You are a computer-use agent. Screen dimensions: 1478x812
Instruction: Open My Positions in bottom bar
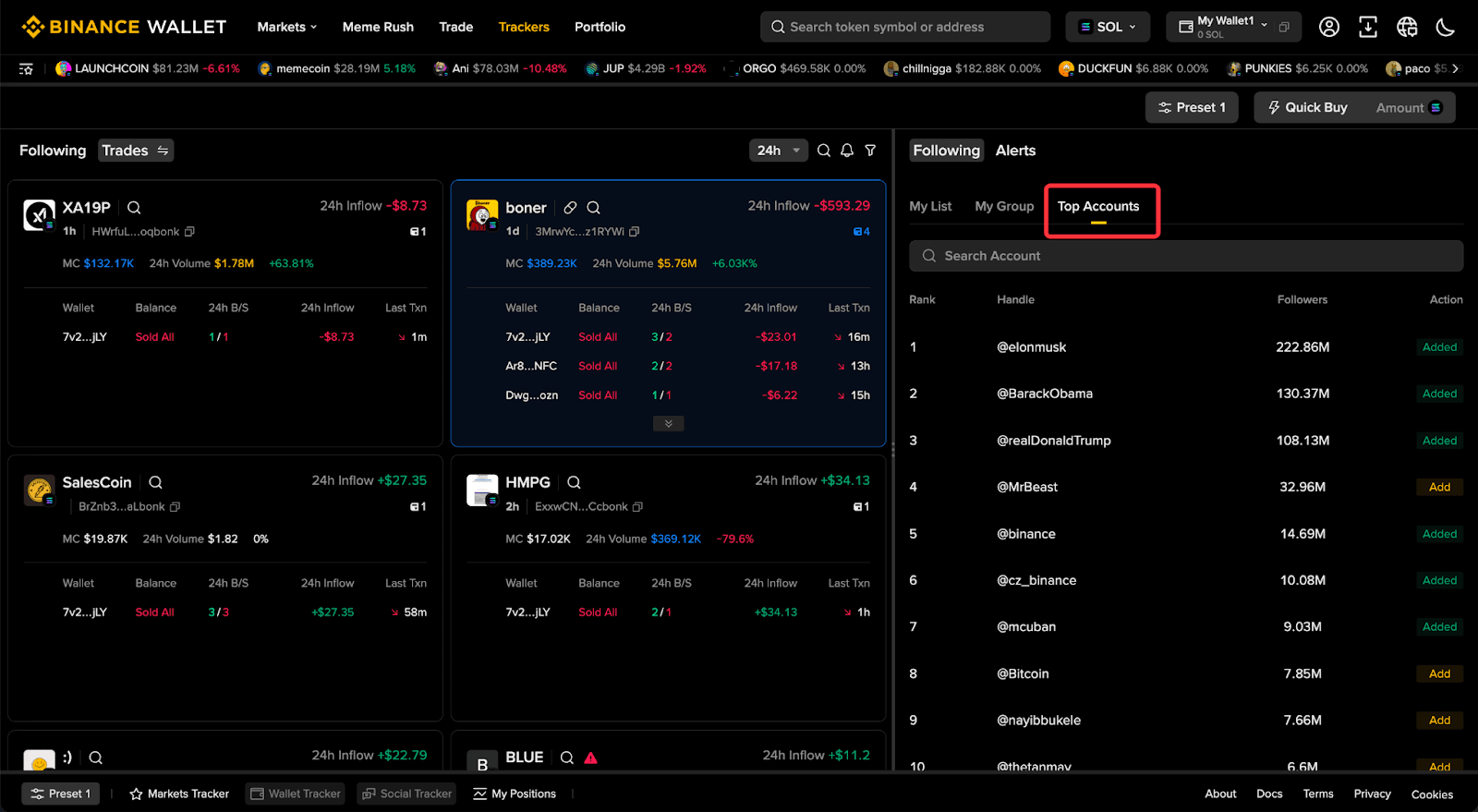tap(515, 794)
